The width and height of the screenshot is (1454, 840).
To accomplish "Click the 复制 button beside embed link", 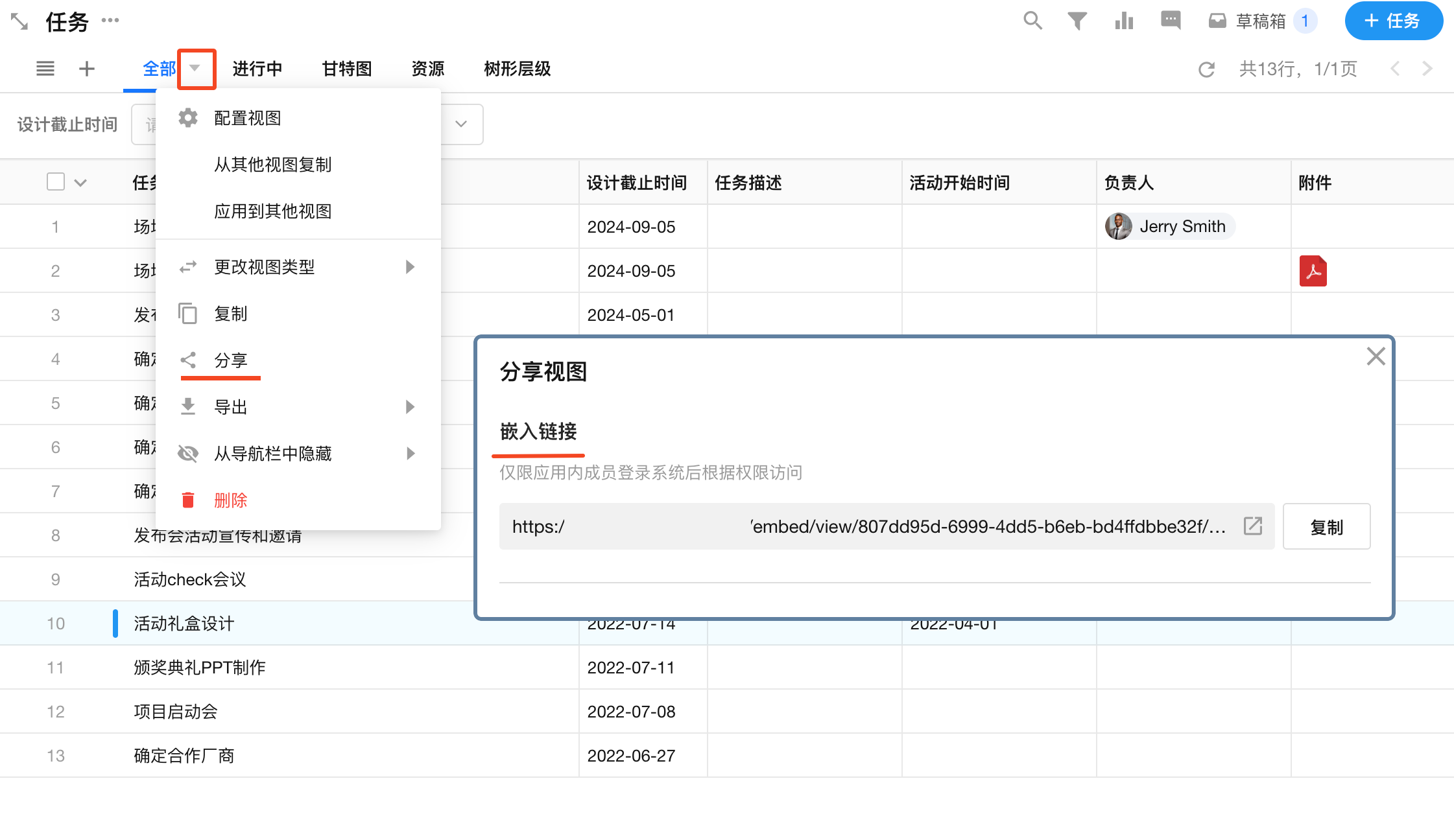I will 1326,526.
